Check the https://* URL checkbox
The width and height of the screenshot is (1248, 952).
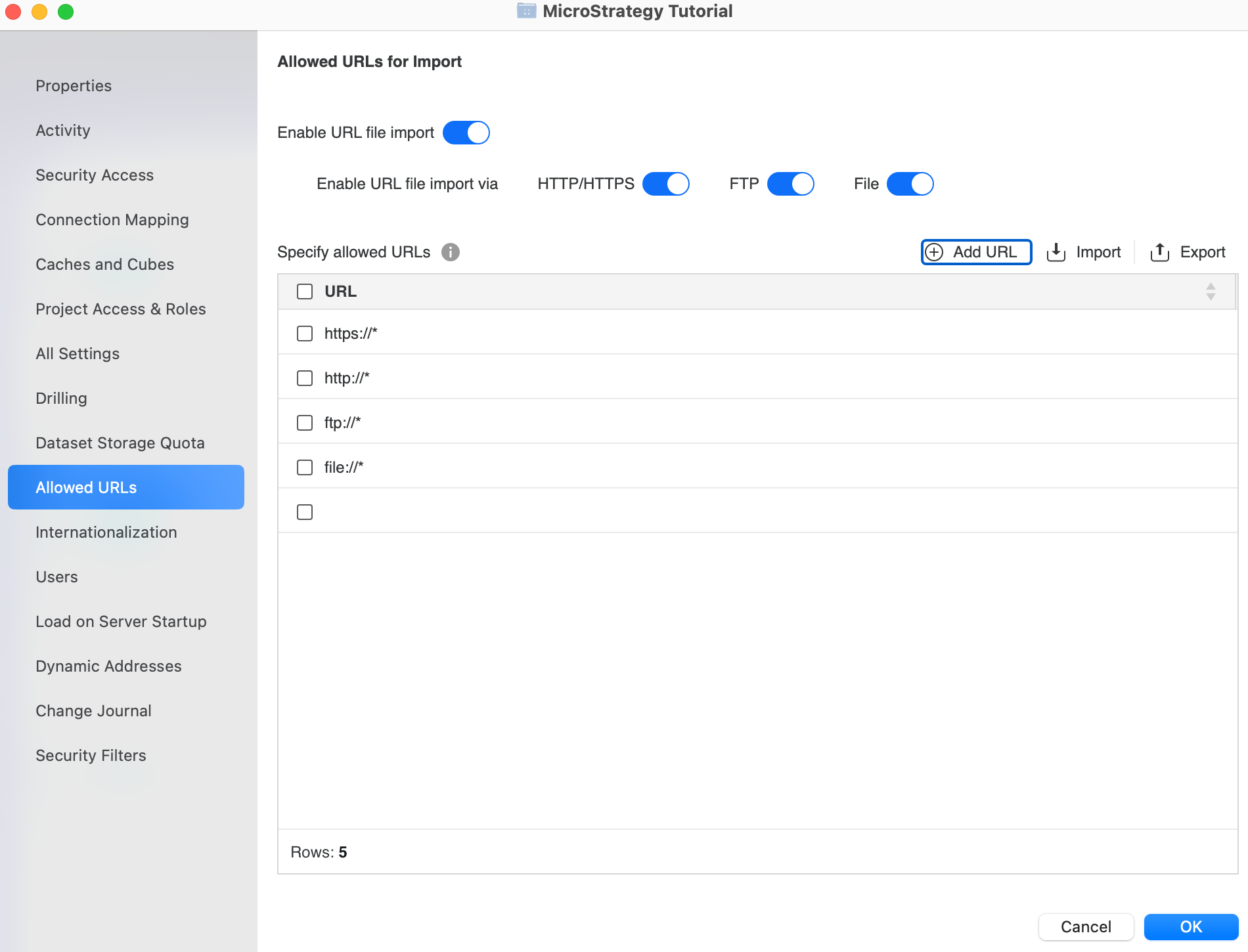click(305, 334)
